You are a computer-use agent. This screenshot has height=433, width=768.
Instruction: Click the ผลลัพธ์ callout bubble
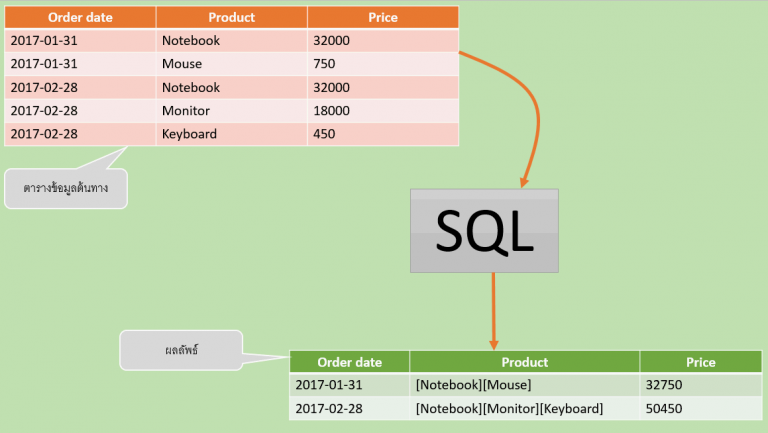[181, 350]
